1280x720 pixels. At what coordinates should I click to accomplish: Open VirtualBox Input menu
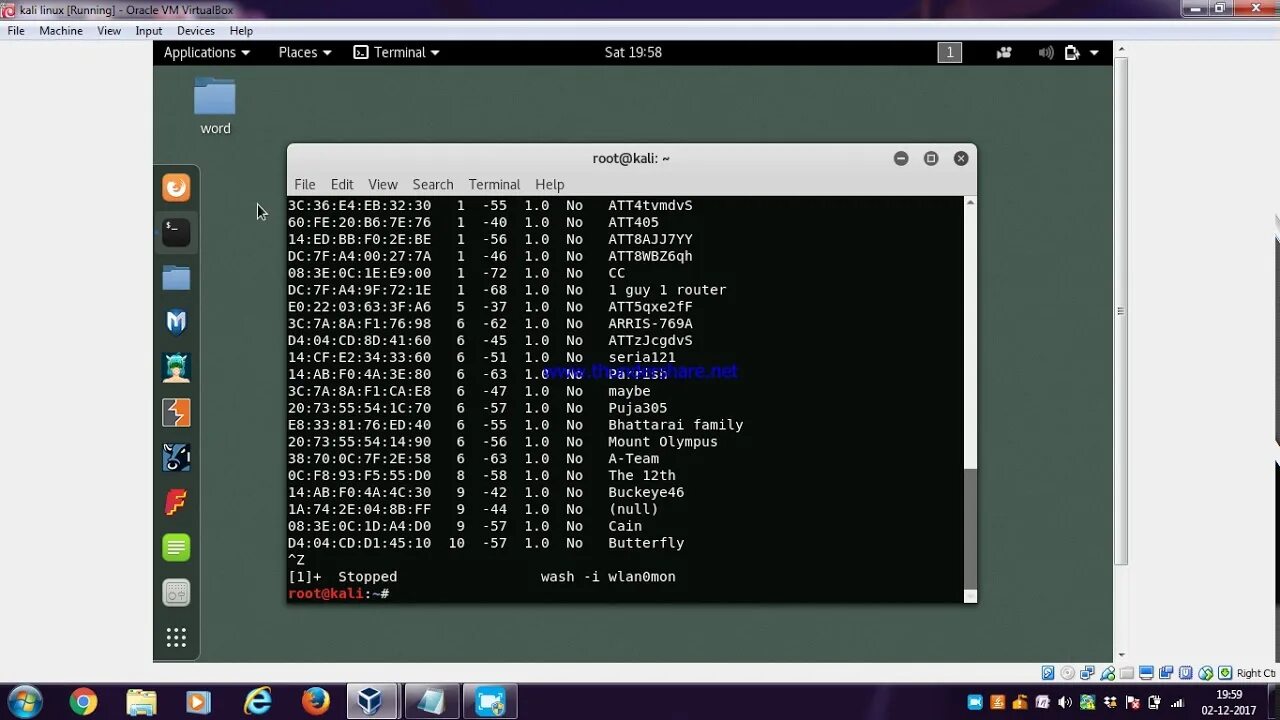tap(149, 31)
